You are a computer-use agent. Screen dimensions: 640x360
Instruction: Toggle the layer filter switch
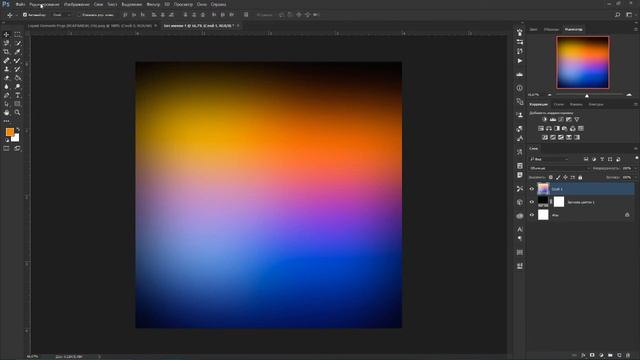(x=636, y=158)
